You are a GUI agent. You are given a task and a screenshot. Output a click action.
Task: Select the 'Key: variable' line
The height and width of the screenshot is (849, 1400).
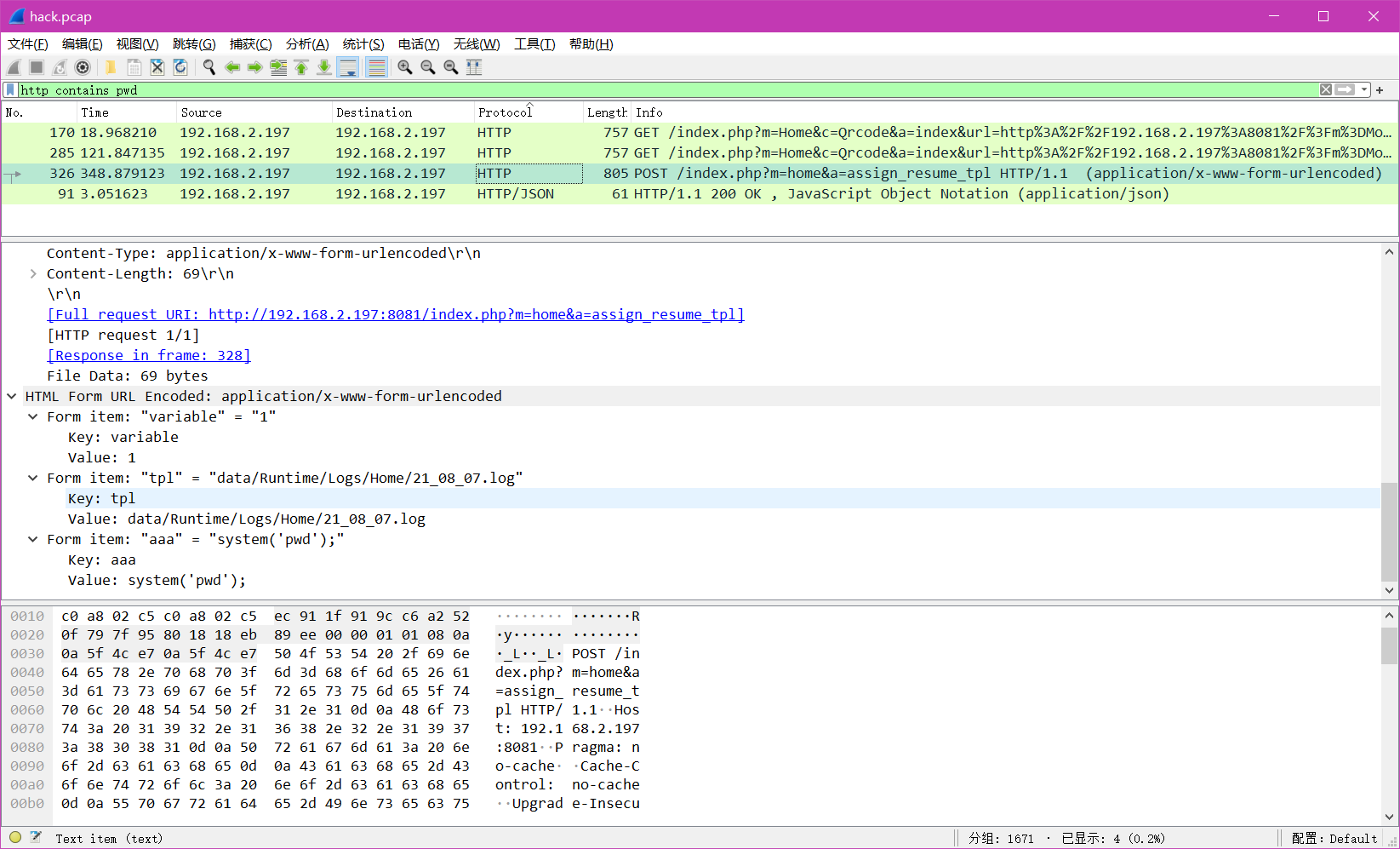point(123,438)
